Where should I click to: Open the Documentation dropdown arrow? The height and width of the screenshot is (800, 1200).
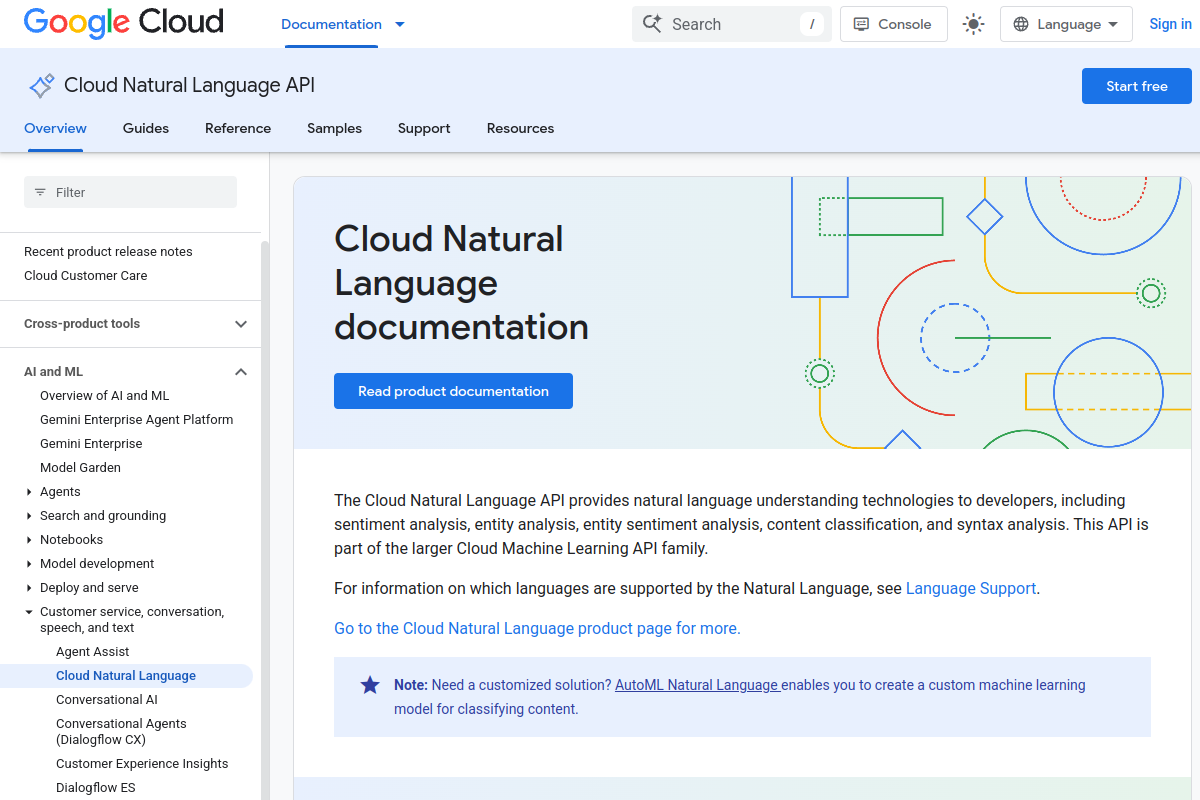click(400, 25)
